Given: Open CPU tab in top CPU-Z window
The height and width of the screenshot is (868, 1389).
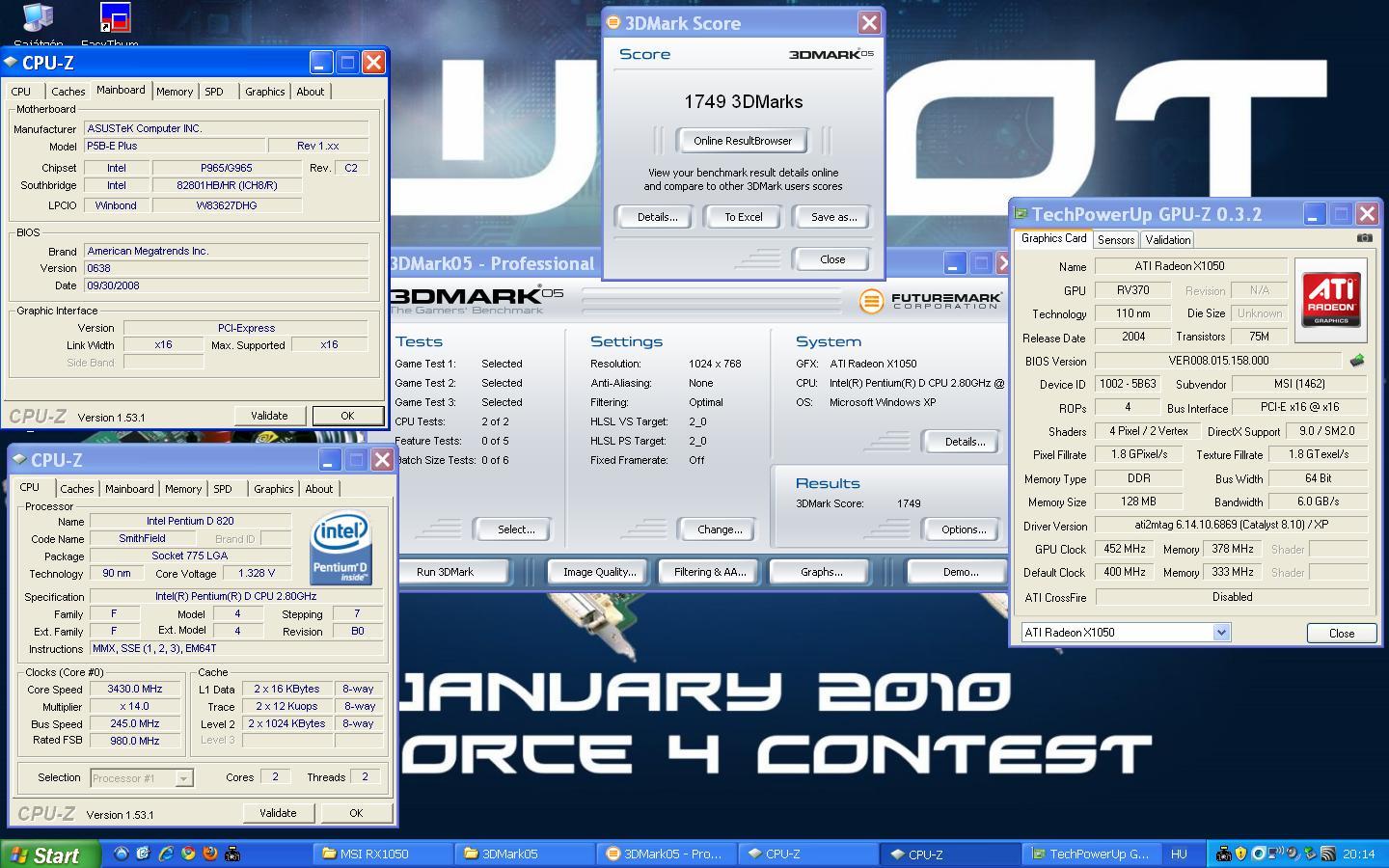Looking at the screenshot, I should pyautogui.click(x=21, y=92).
